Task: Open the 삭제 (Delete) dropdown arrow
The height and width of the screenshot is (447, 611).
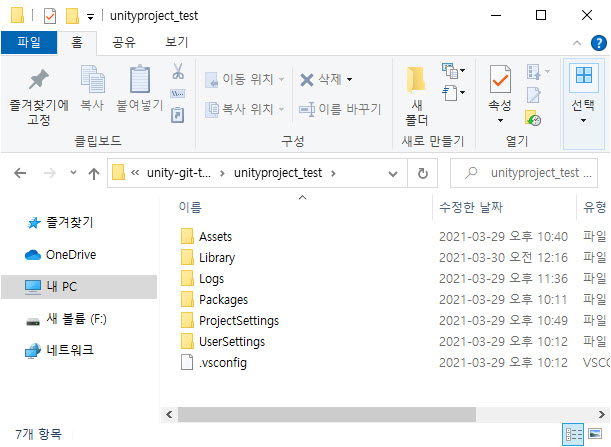Action: point(350,80)
